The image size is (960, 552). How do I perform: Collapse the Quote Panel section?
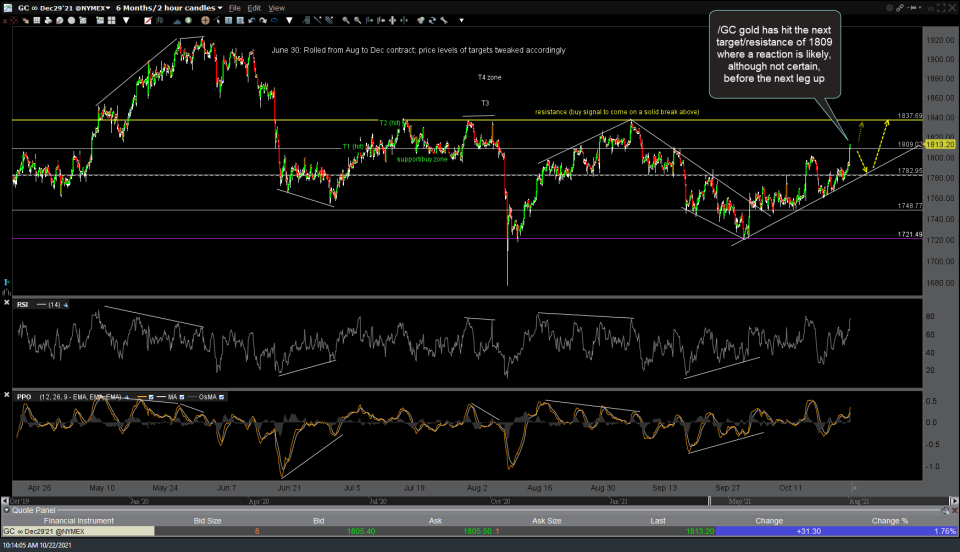pos(5,508)
